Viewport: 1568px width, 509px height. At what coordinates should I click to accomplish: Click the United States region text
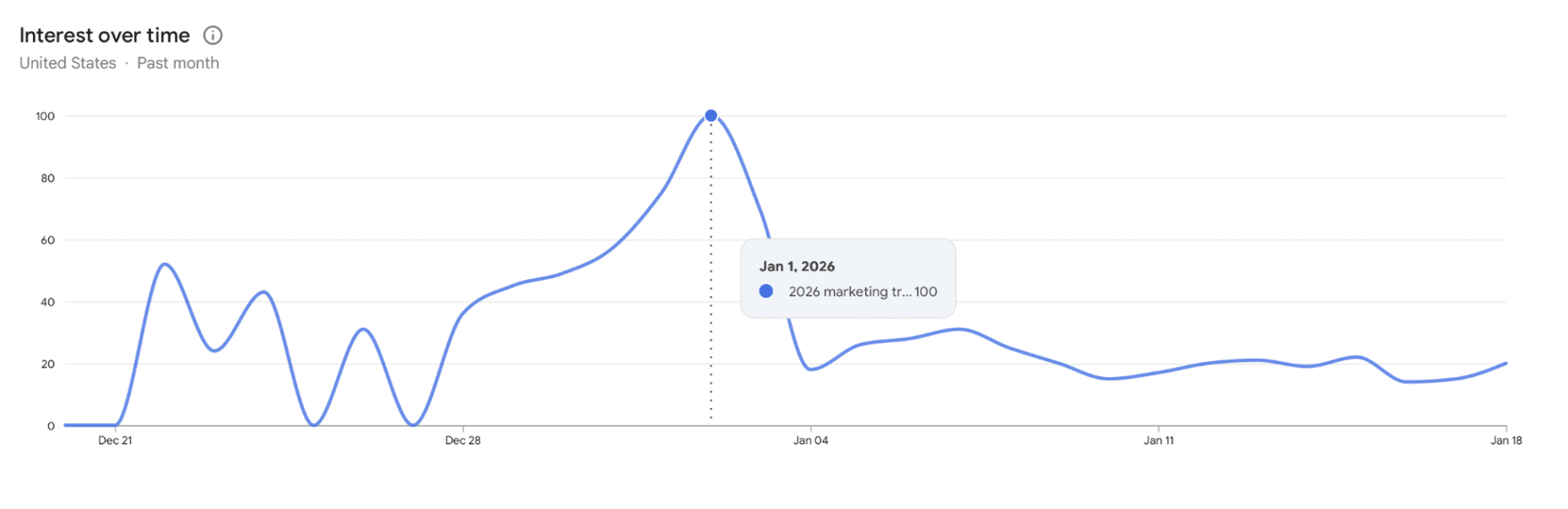pyautogui.click(x=67, y=64)
